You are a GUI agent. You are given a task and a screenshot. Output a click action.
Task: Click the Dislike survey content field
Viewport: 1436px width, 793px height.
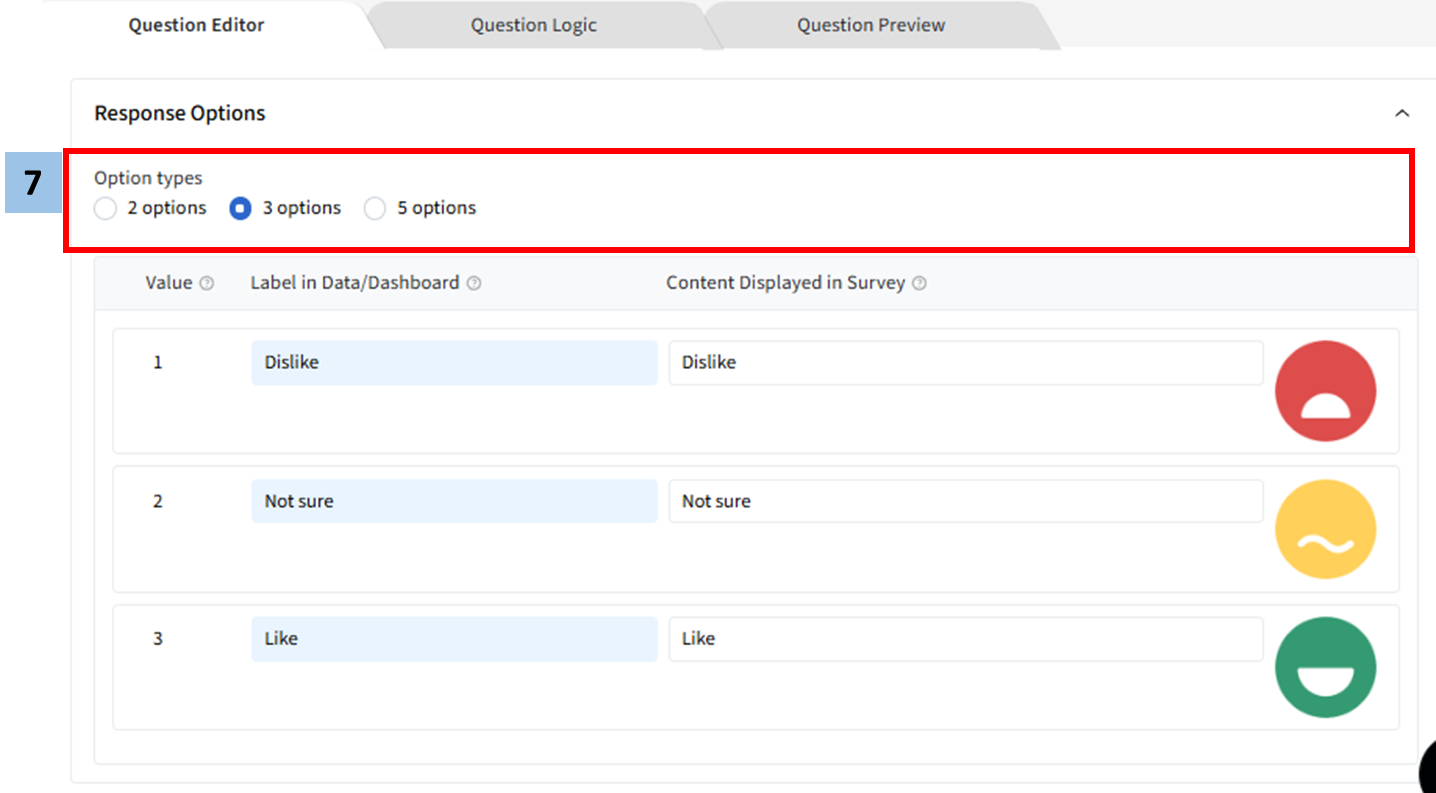(x=965, y=363)
